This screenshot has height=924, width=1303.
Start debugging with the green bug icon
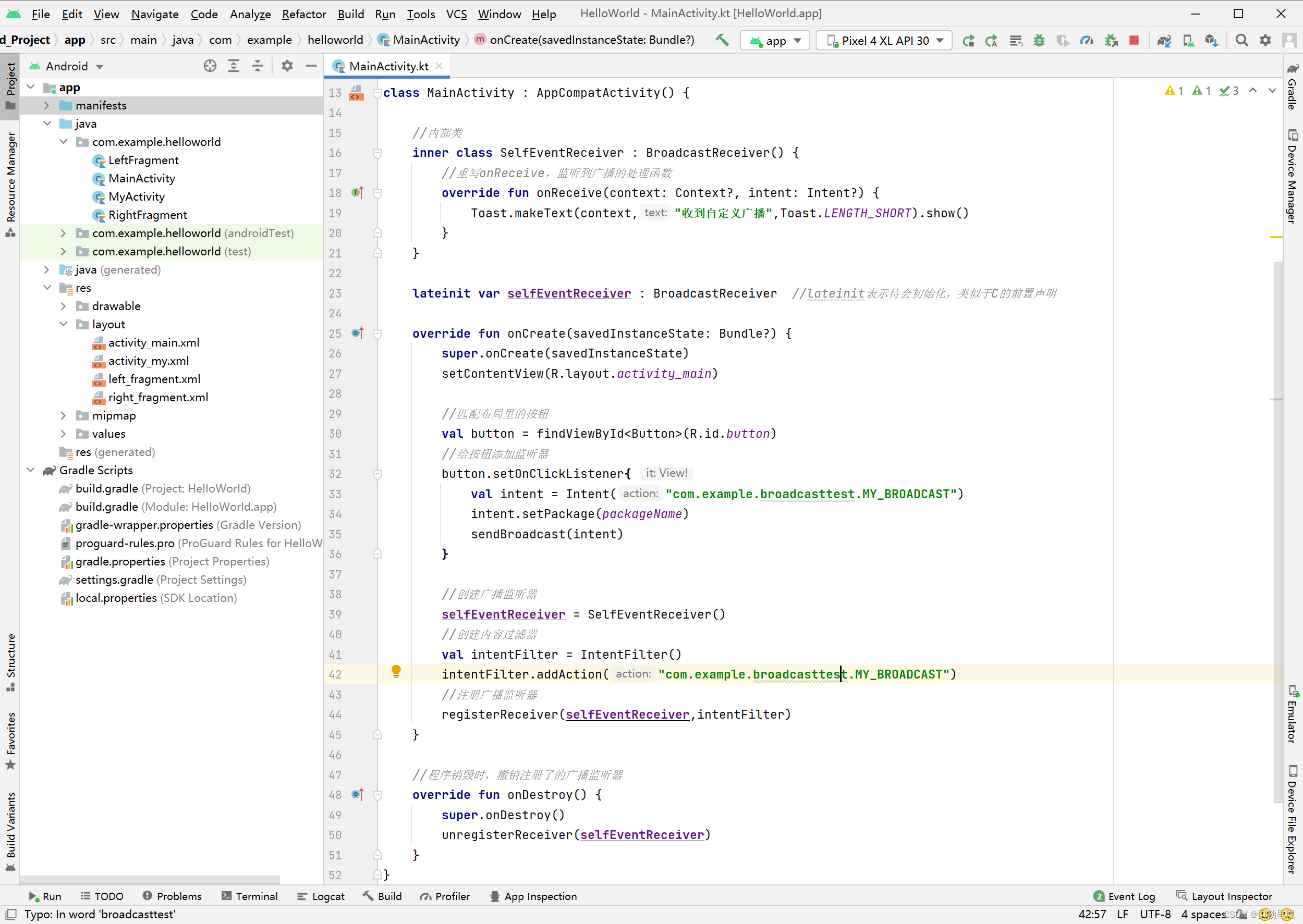coord(1039,41)
